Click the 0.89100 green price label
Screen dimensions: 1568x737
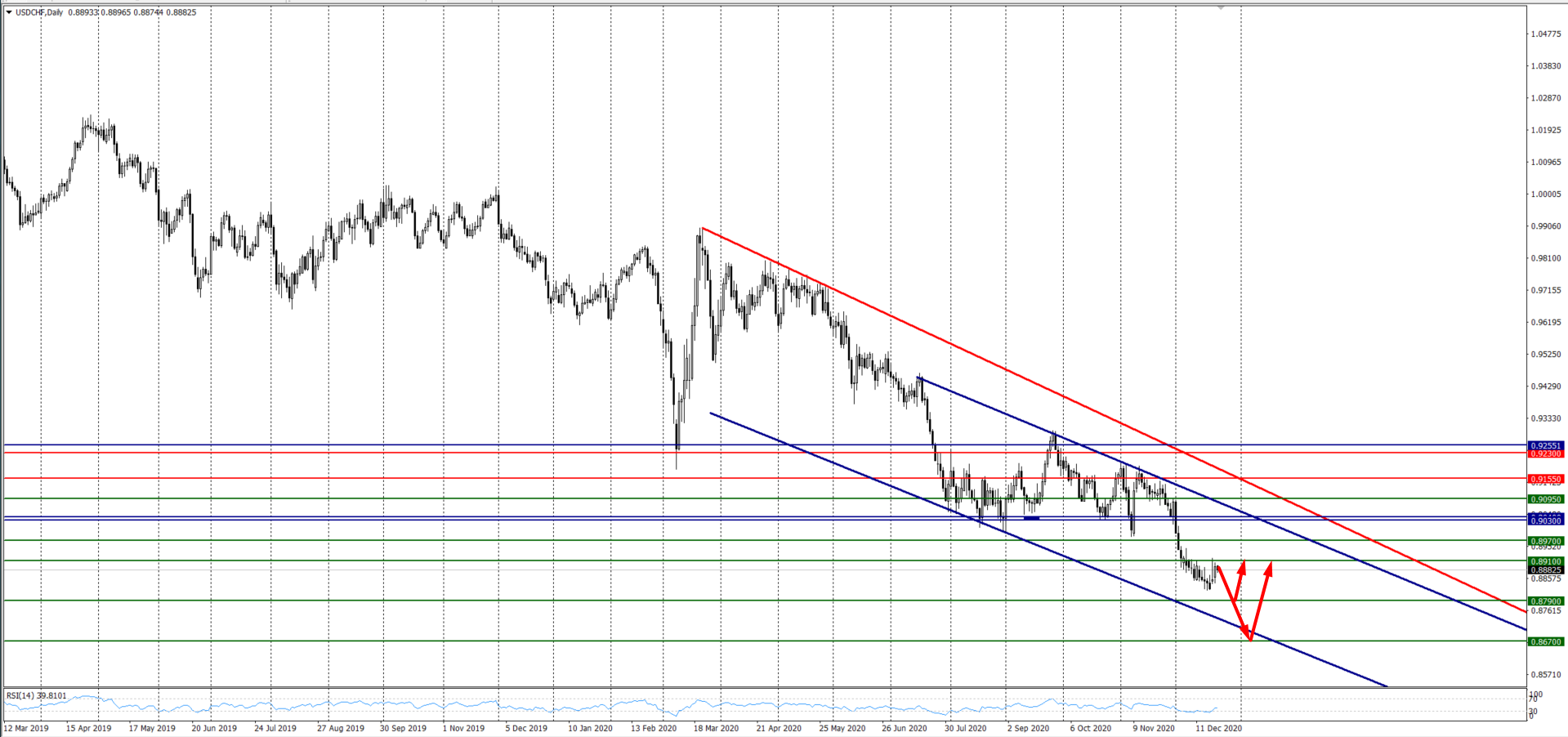click(1545, 561)
